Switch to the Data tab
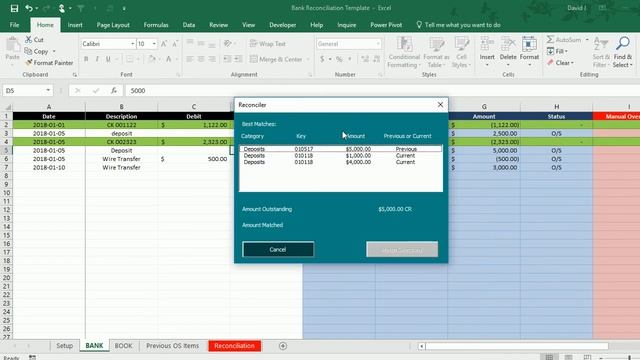 coord(189,25)
